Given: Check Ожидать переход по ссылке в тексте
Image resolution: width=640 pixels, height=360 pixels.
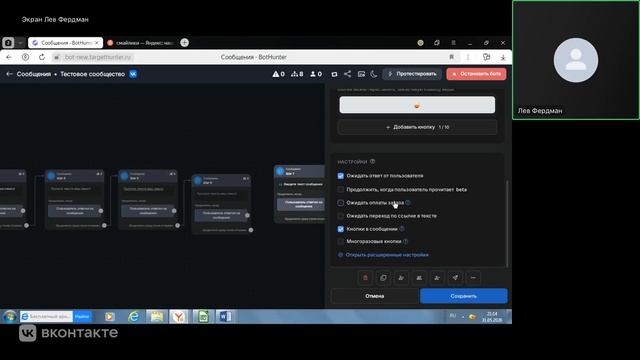Looking at the screenshot, I should click(340, 216).
